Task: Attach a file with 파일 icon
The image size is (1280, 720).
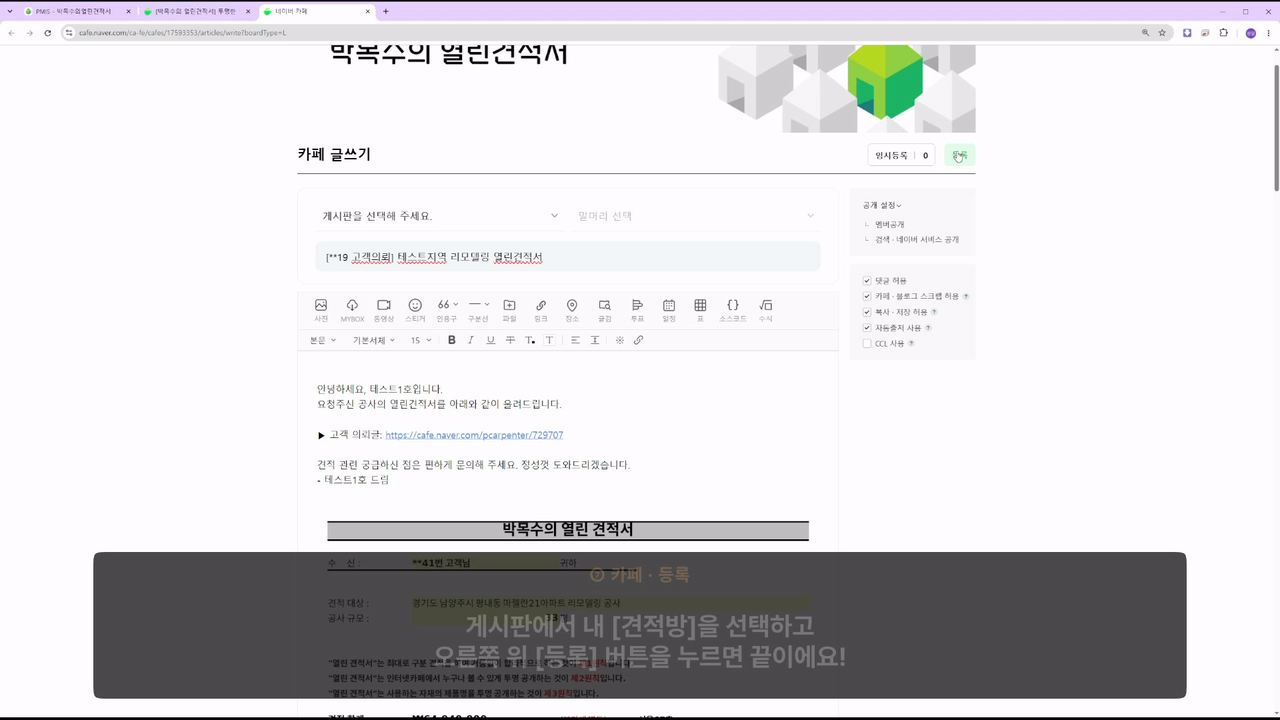Action: click(509, 310)
